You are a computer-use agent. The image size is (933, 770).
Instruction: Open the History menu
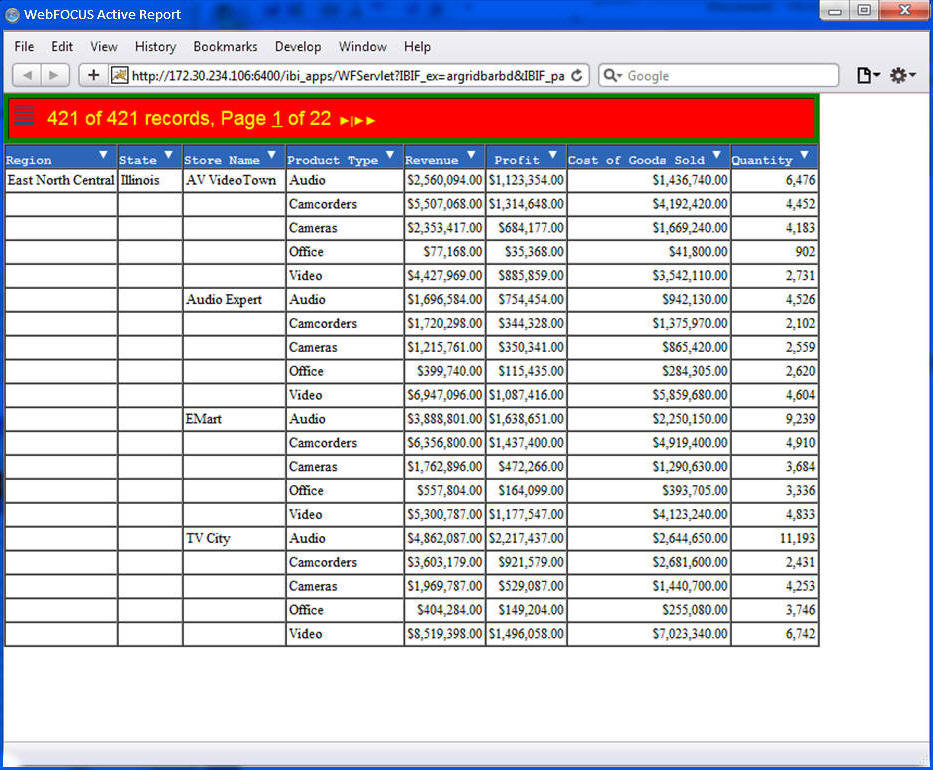pos(155,46)
